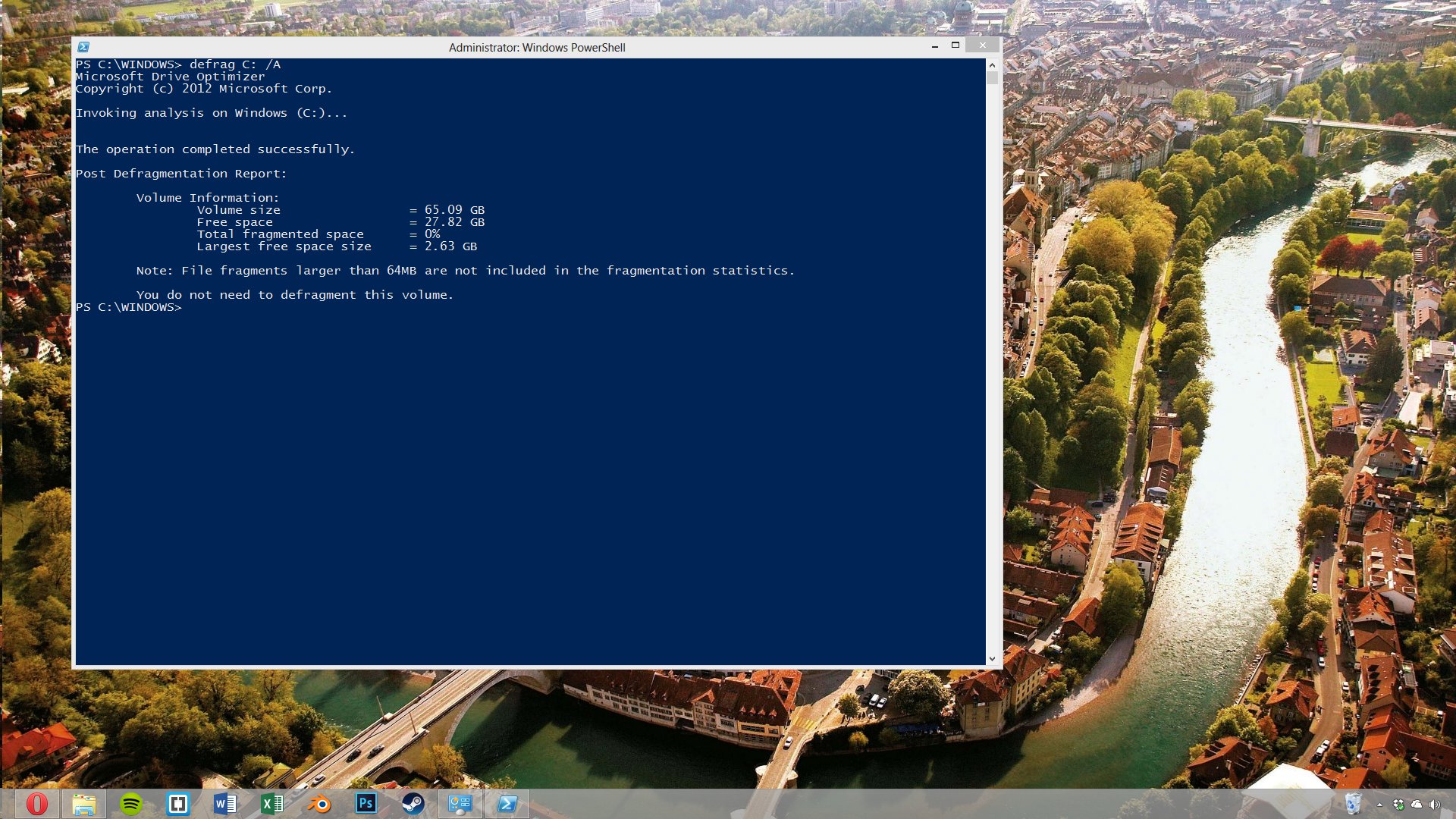Screen dimensions: 1456x819
Task: Click the '0%' fragmented space value
Action: [x=432, y=234]
